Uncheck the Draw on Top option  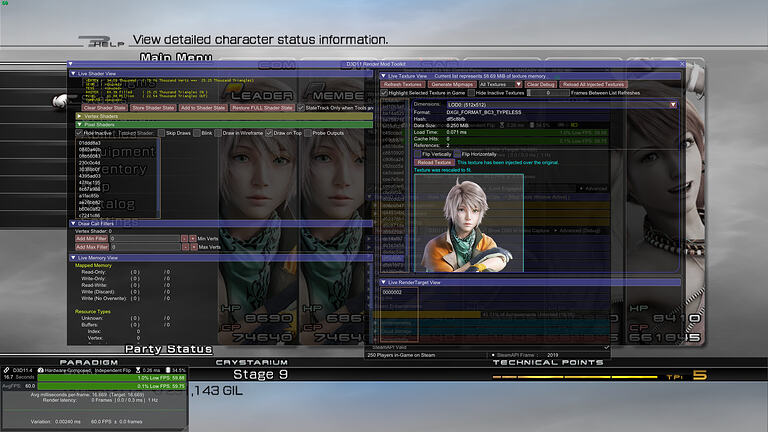coord(269,133)
